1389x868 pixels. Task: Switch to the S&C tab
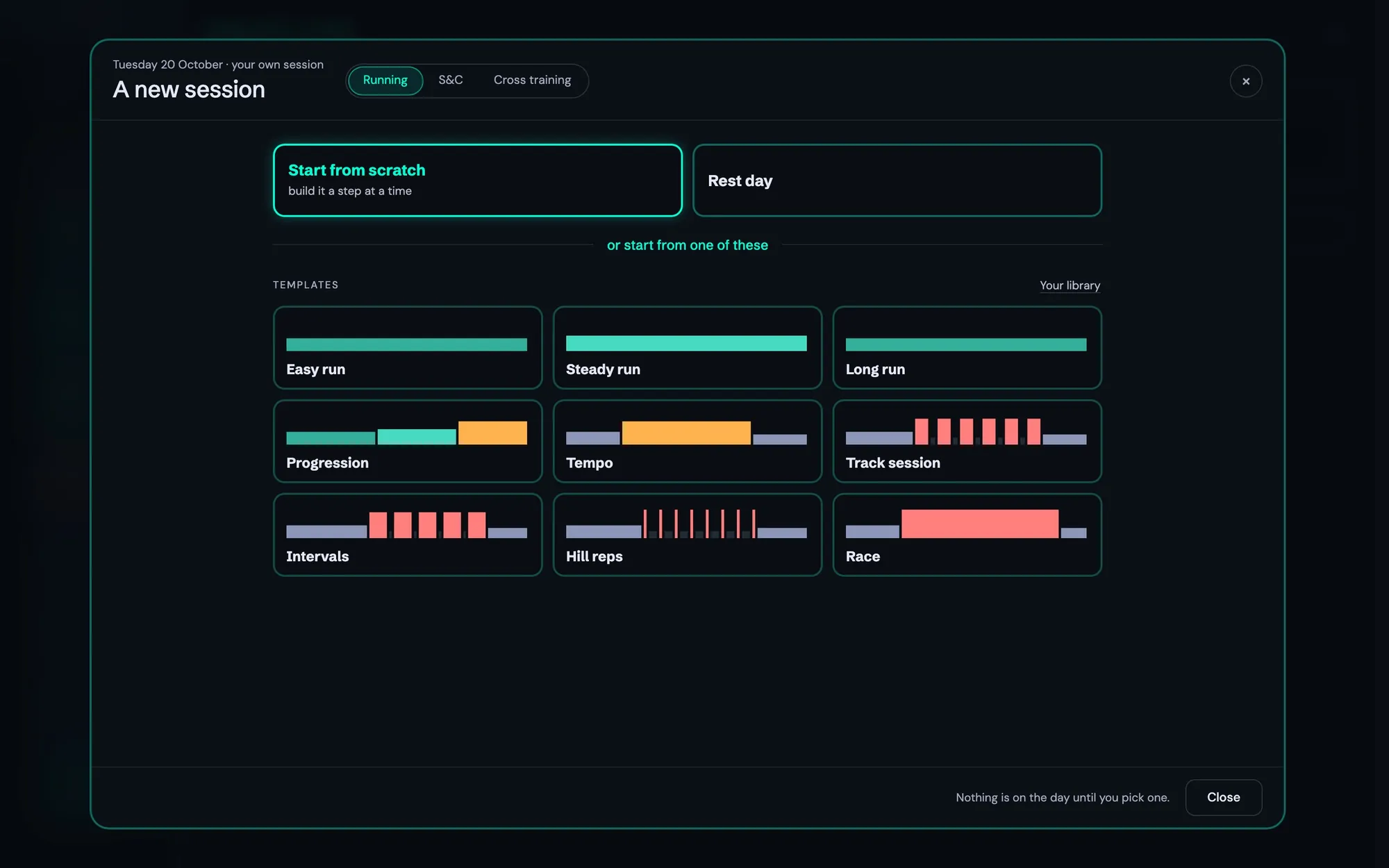coord(451,81)
